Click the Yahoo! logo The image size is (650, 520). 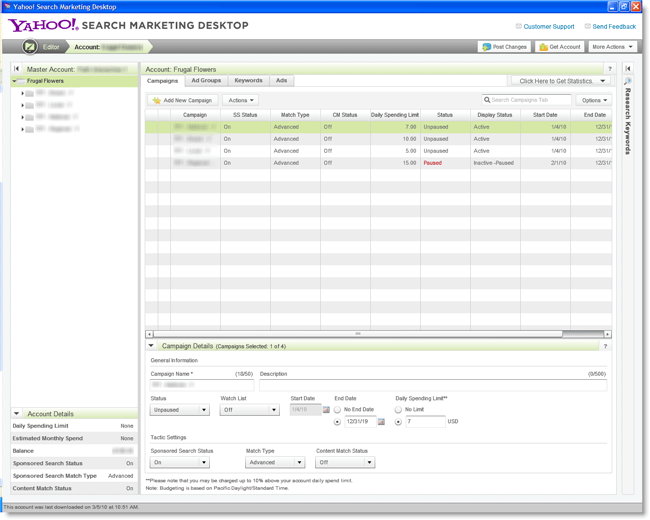click(43, 25)
